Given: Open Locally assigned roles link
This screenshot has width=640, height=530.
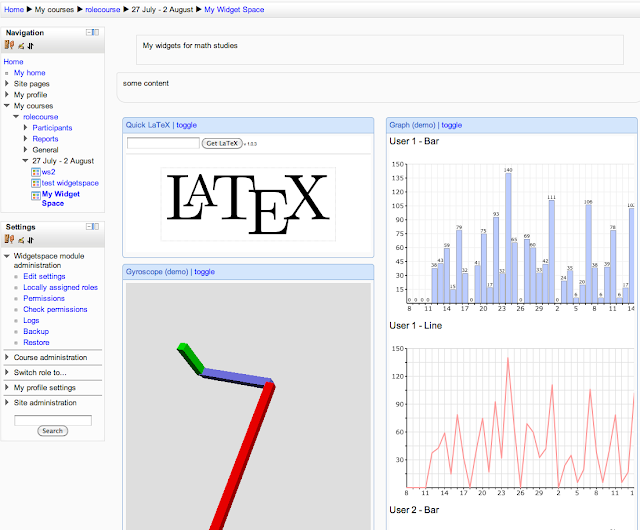Looking at the screenshot, I should [x=60, y=287].
